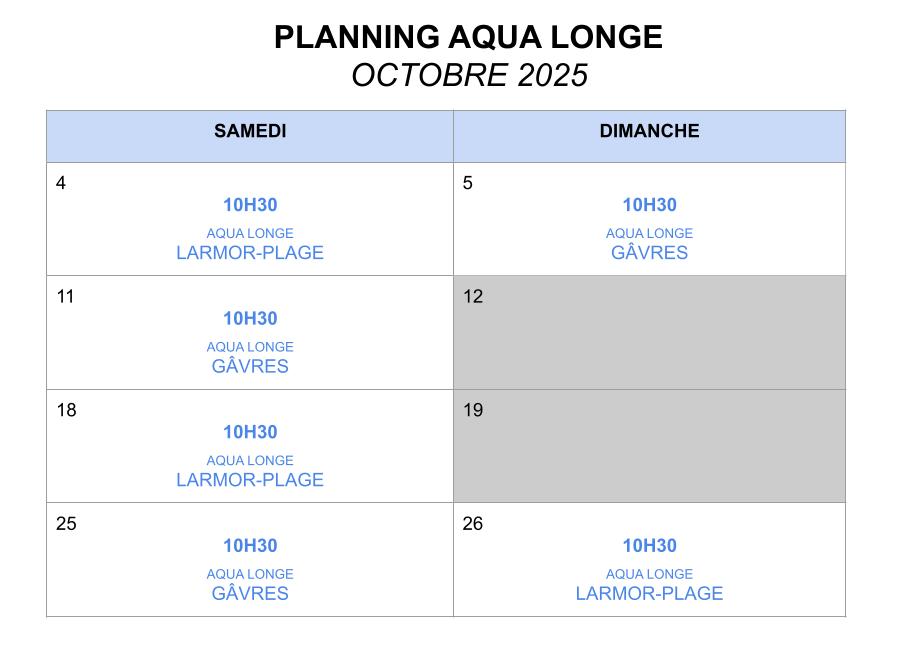
Task: Select the date number 18
Action: 66,410
